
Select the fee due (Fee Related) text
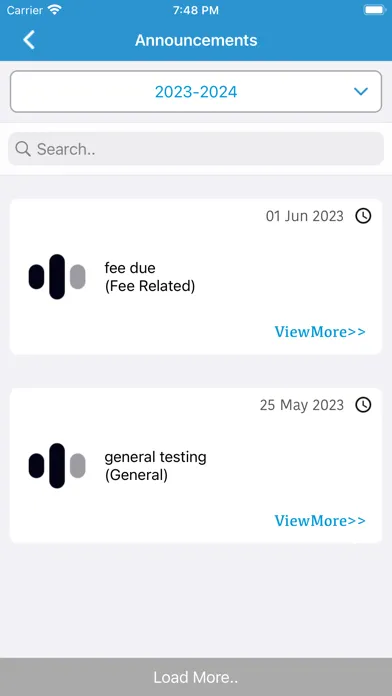(150, 277)
